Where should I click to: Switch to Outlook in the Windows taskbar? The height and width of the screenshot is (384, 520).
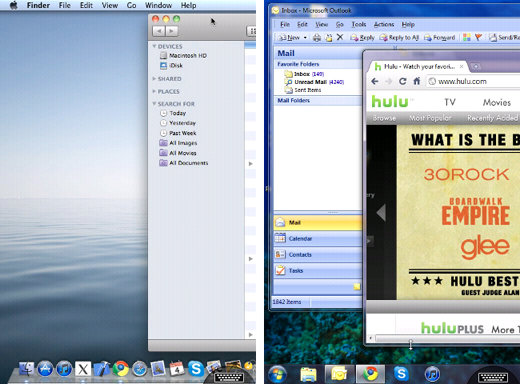(x=339, y=374)
